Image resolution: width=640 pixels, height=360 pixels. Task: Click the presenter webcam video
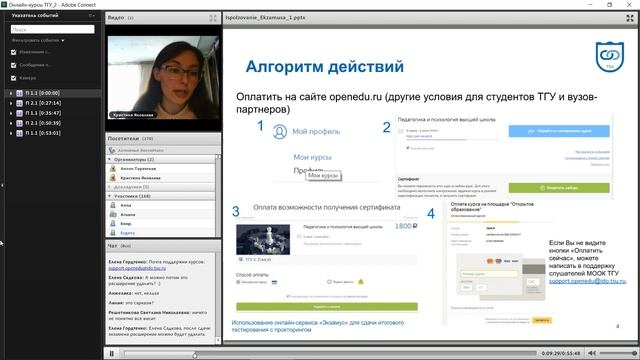point(163,78)
